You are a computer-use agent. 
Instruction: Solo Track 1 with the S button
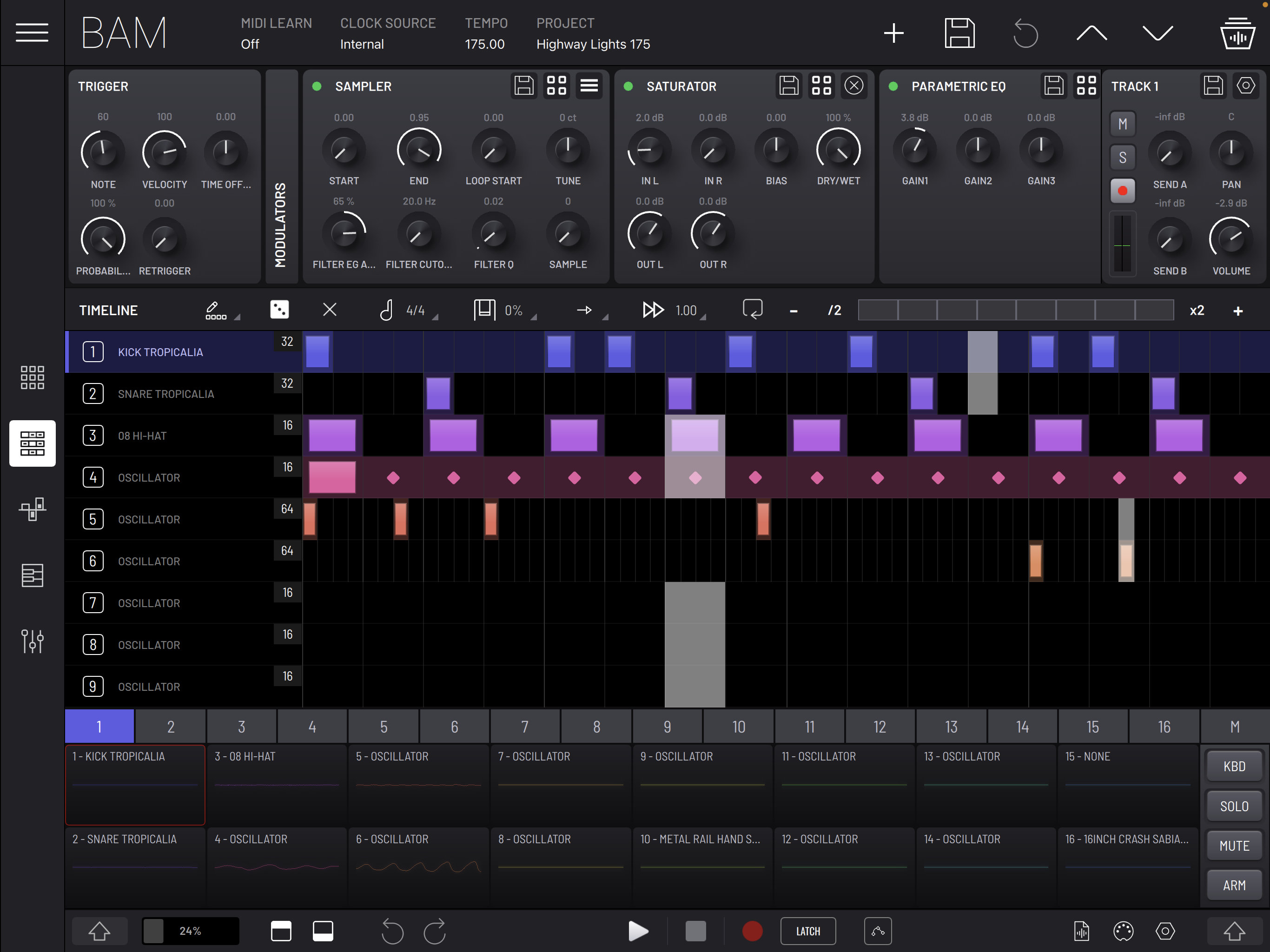1123,157
